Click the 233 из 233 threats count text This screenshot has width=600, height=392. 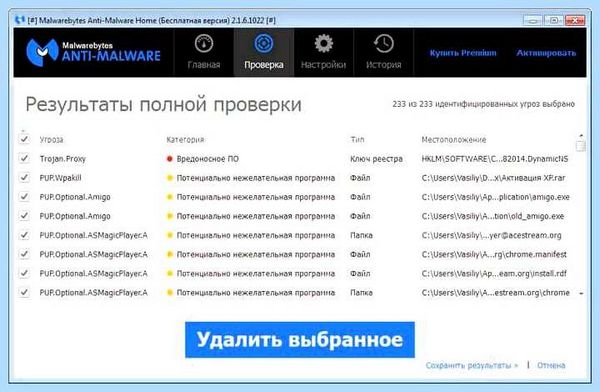pyautogui.click(x=483, y=104)
